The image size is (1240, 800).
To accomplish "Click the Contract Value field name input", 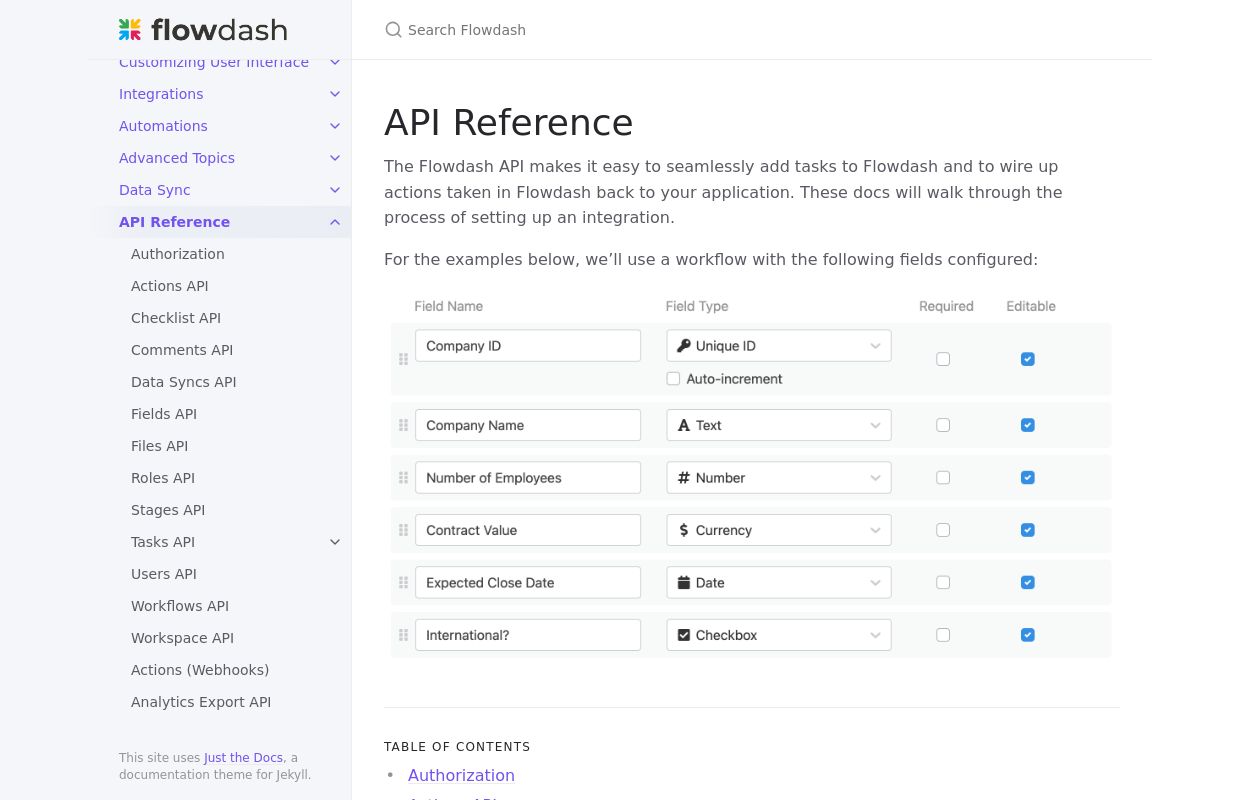I will click(528, 530).
